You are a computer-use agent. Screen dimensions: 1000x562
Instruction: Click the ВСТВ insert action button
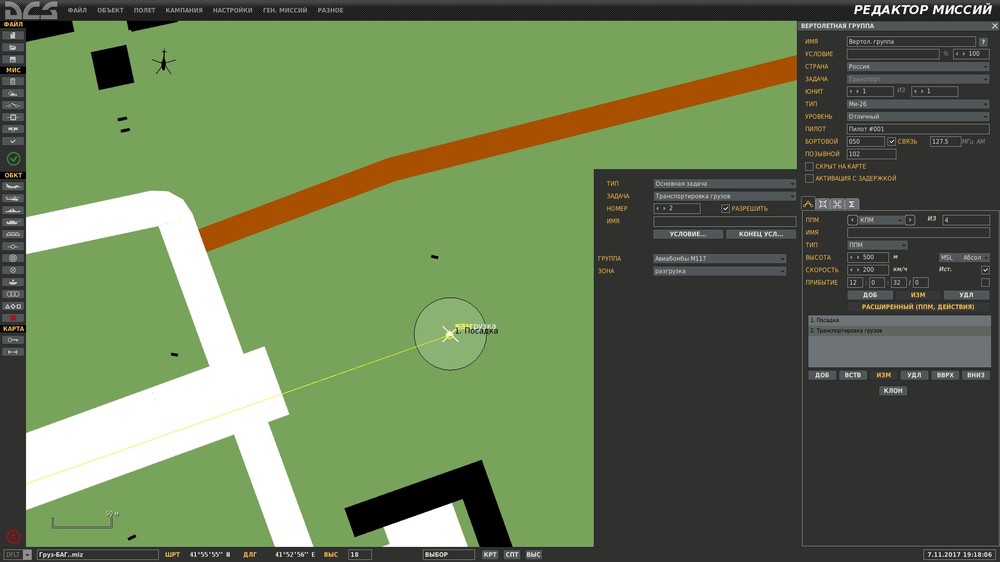pos(853,375)
